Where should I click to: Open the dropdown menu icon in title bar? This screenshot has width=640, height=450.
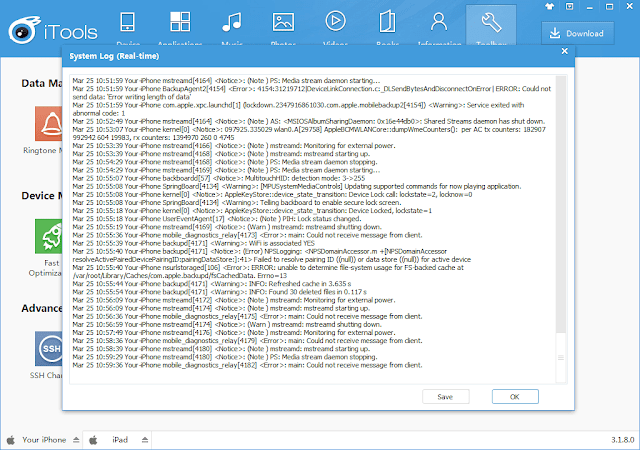point(569,6)
